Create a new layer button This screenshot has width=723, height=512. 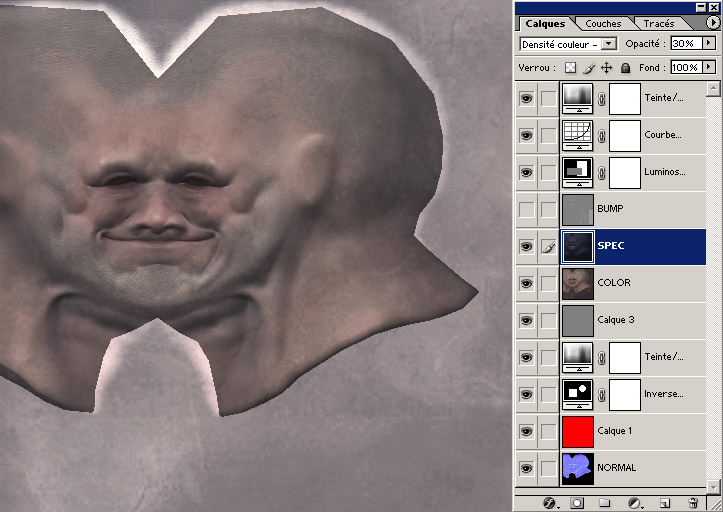664,503
